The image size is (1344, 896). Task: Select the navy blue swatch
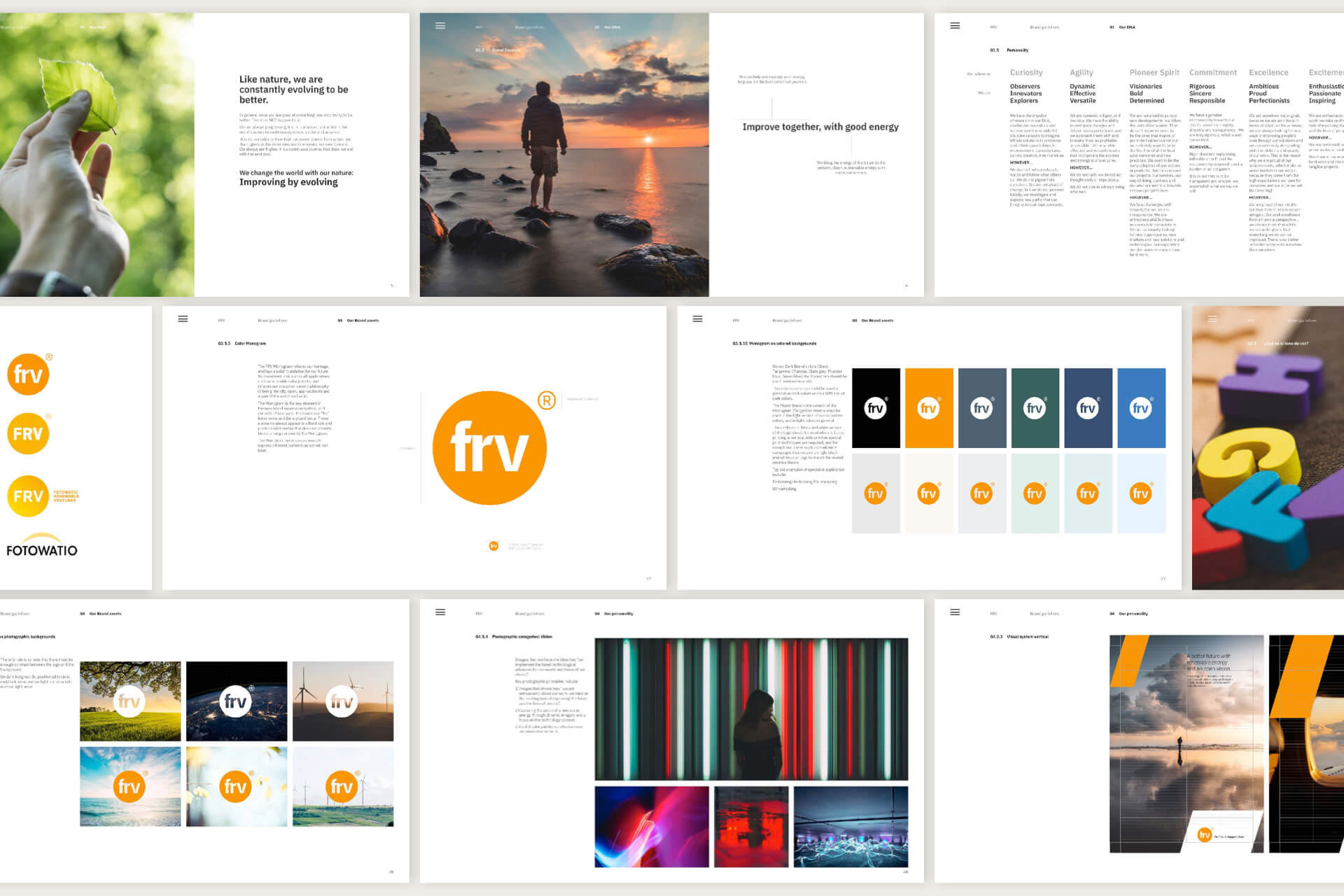coord(1088,408)
